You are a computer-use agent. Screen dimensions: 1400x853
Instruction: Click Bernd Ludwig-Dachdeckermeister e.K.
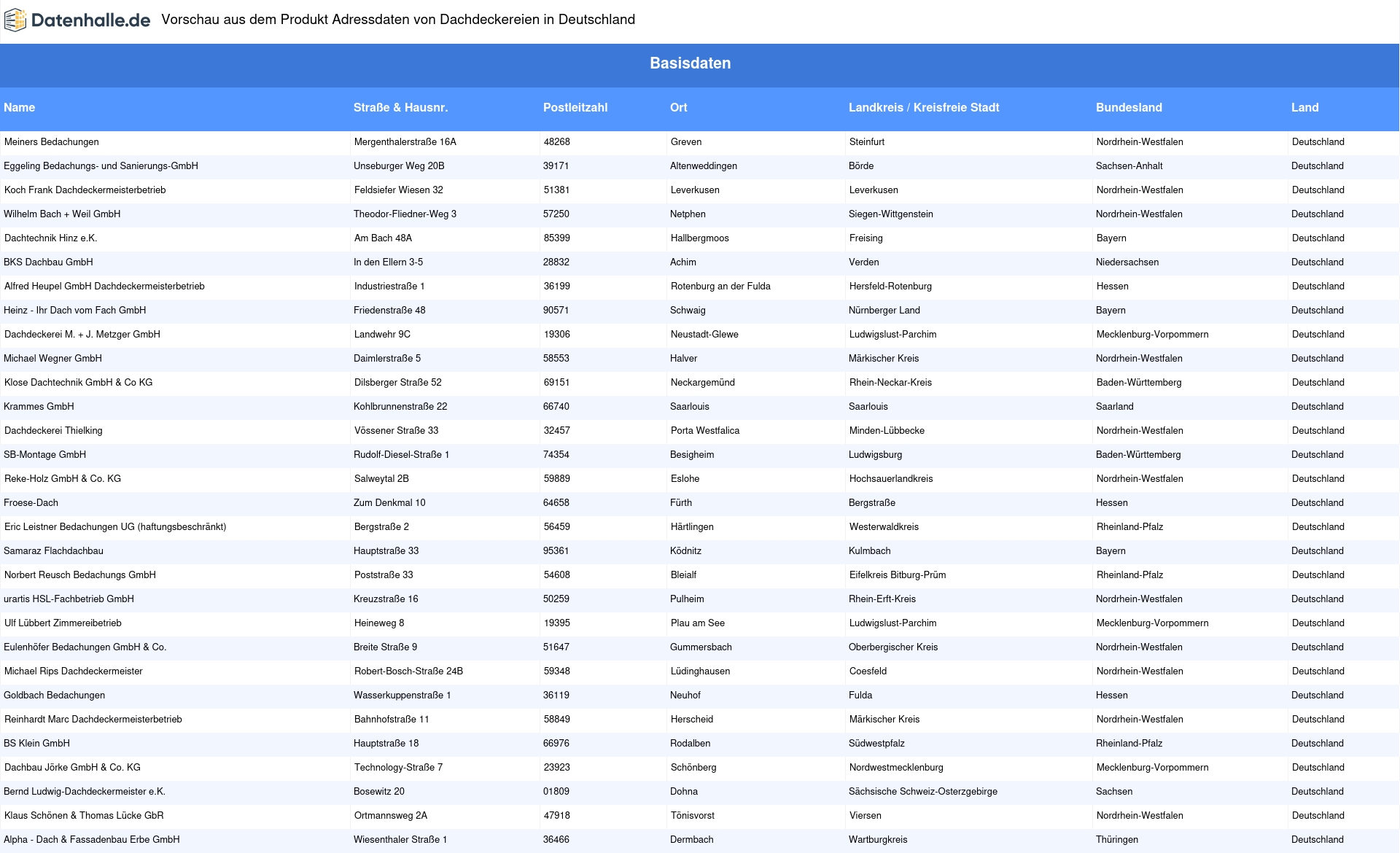(85, 792)
